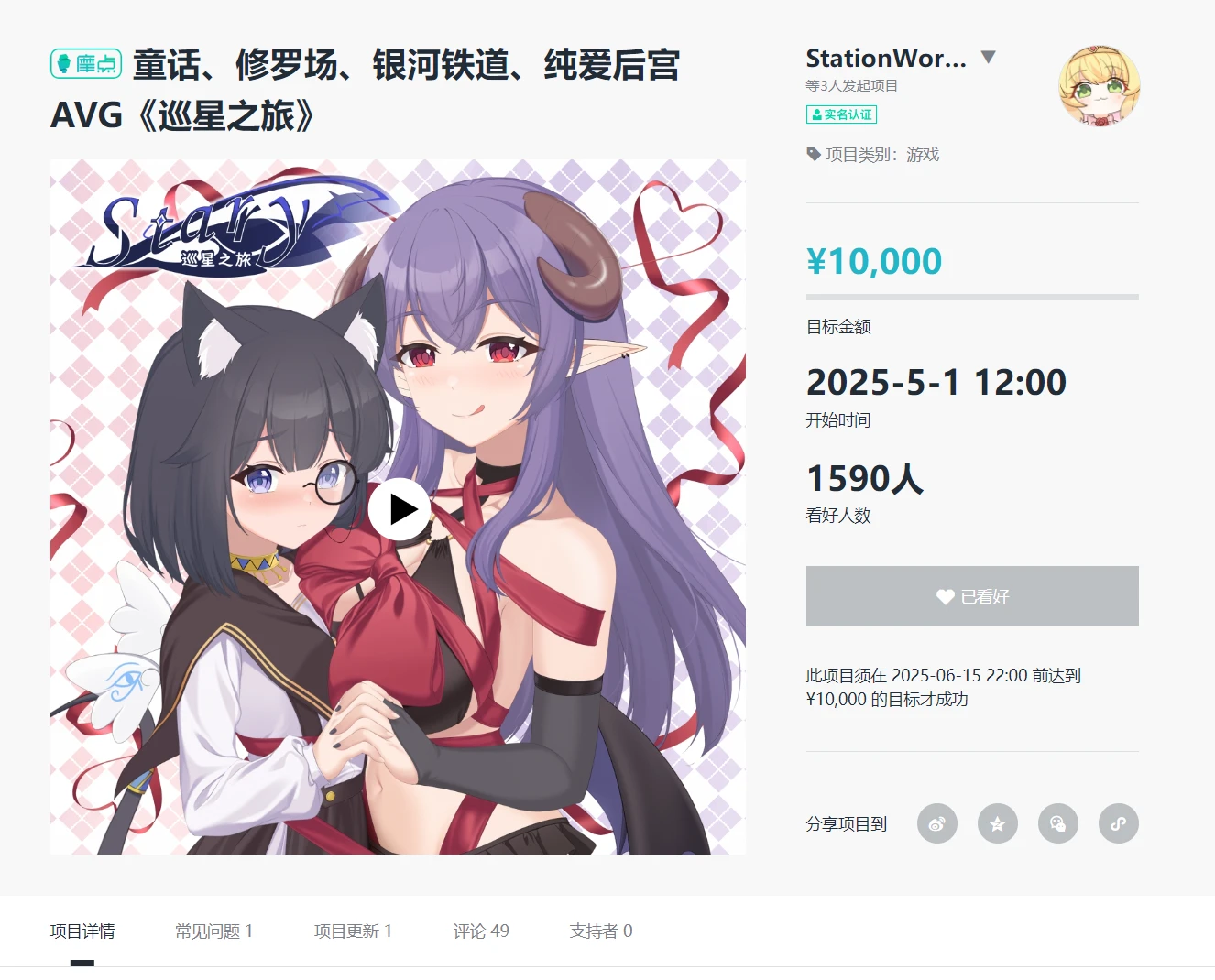Image resolution: width=1215 pixels, height=980 pixels.
Task: Click the 游戏 category link
Action: pos(923,154)
